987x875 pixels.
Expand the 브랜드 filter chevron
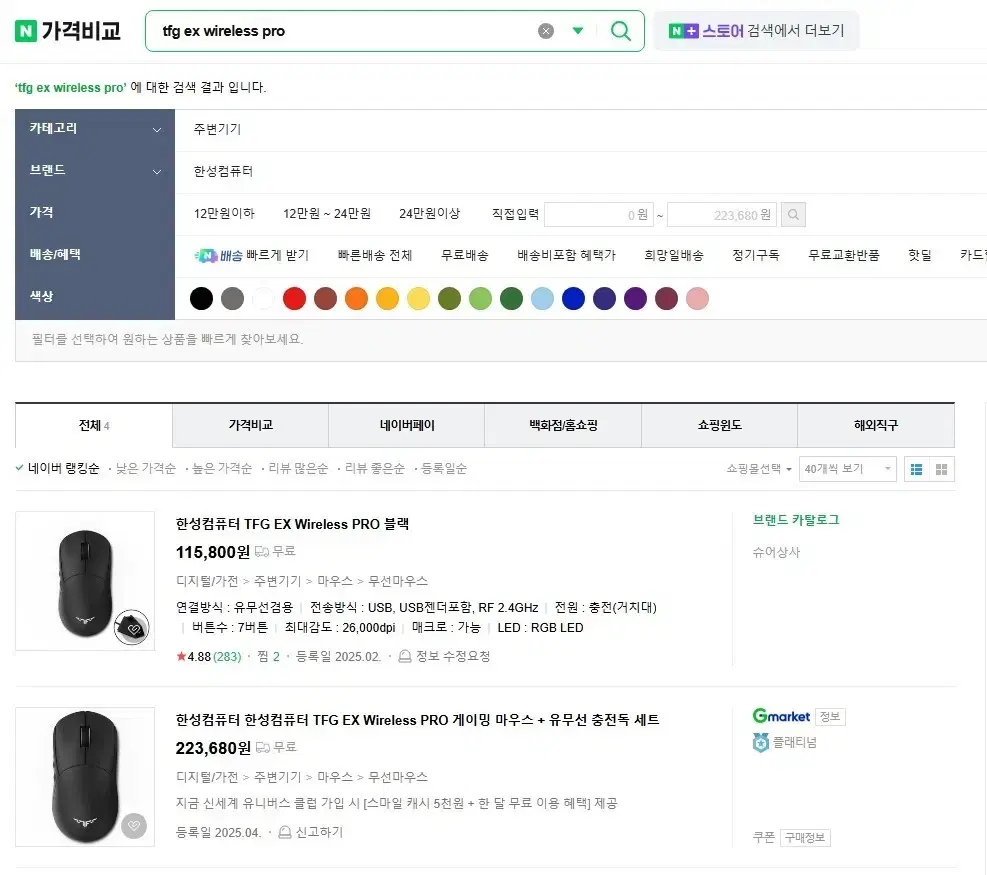tap(157, 171)
